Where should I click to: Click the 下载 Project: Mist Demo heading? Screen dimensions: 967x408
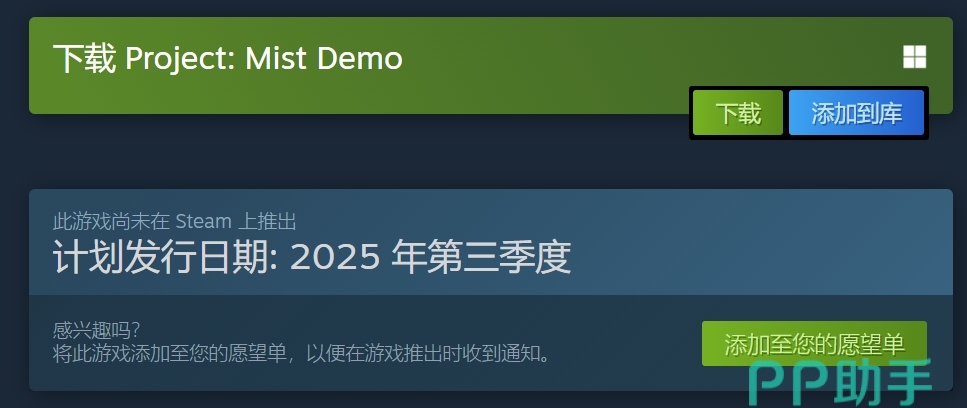(228, 59)
